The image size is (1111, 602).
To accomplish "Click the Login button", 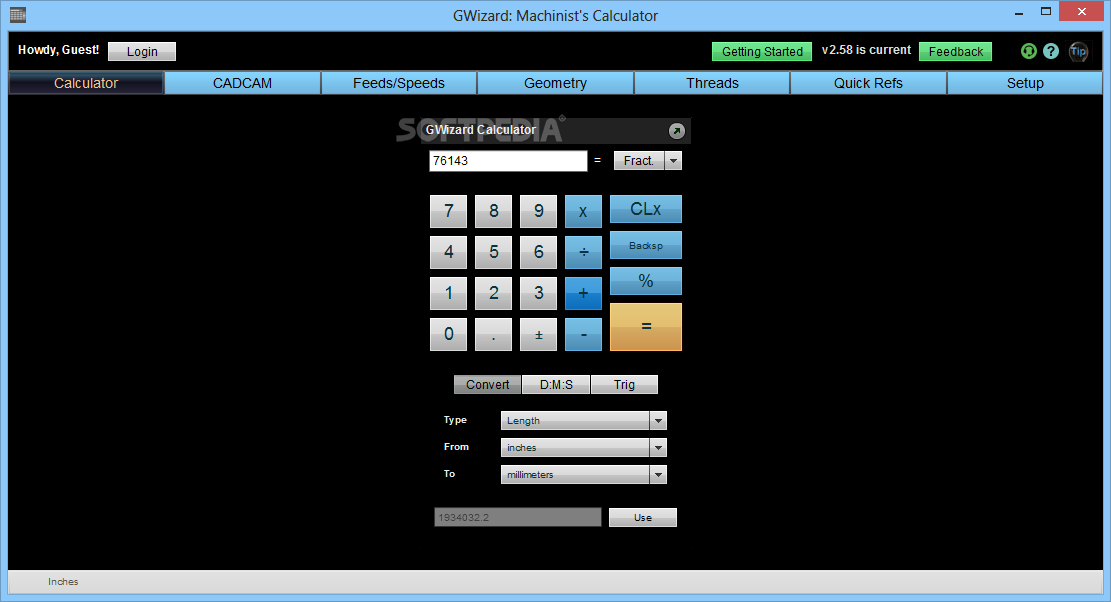I will (142, 52).
